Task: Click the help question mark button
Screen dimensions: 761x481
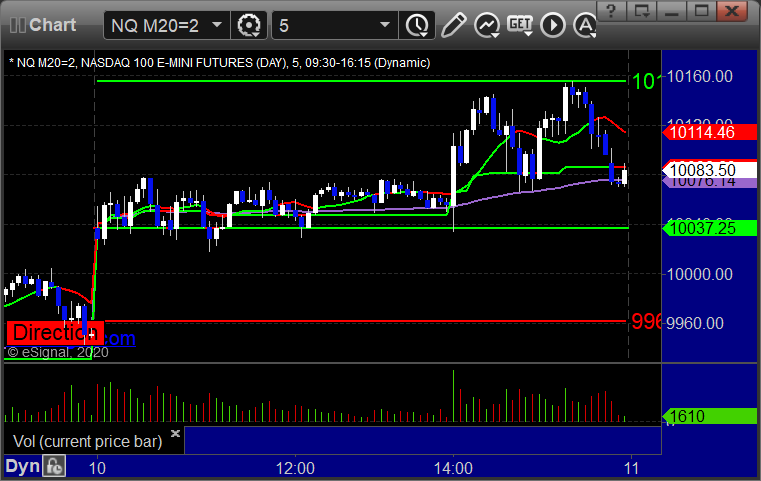Action: coord(611,11)
